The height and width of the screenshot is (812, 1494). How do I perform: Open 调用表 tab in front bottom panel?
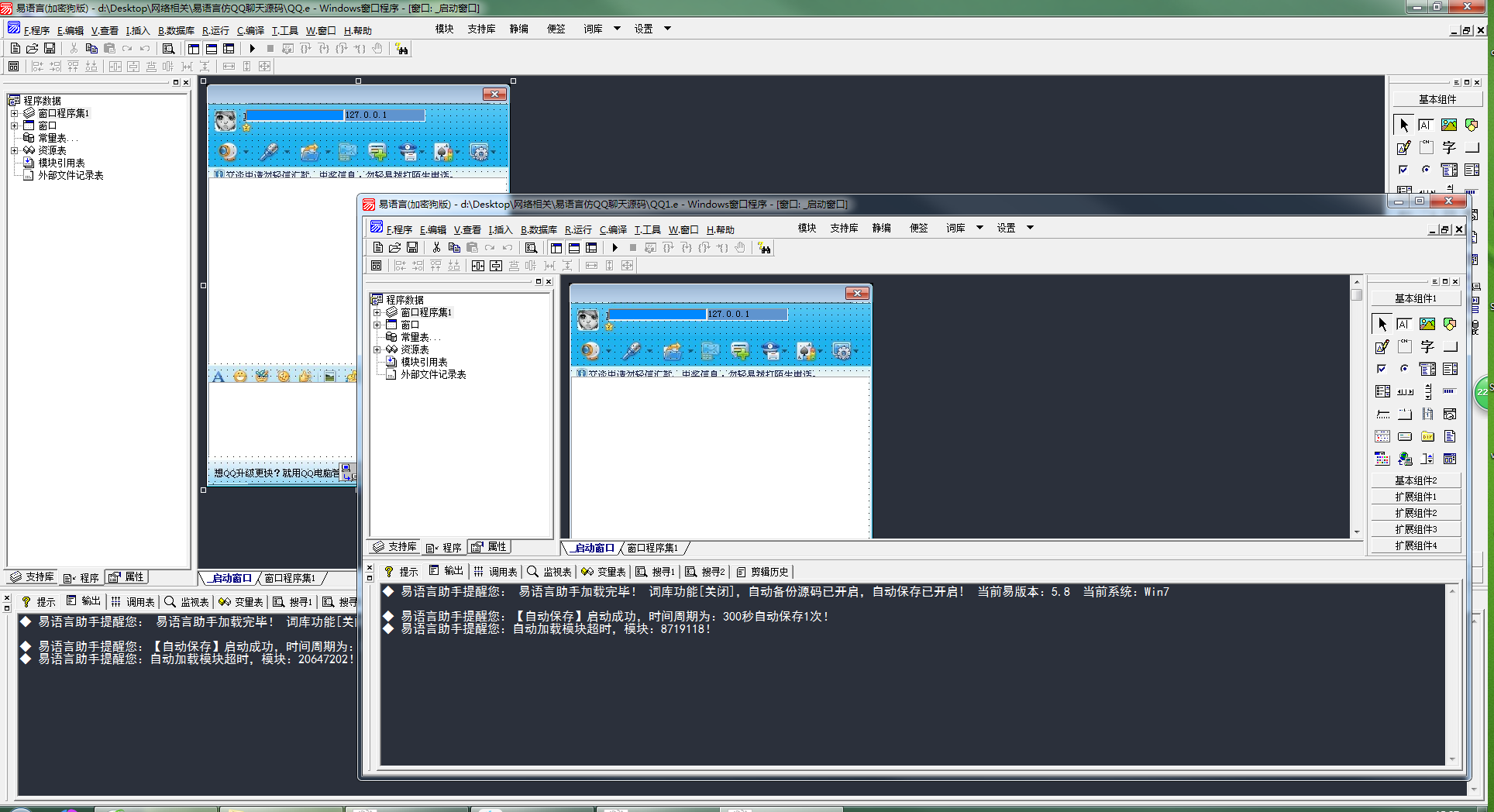(495, 572)
